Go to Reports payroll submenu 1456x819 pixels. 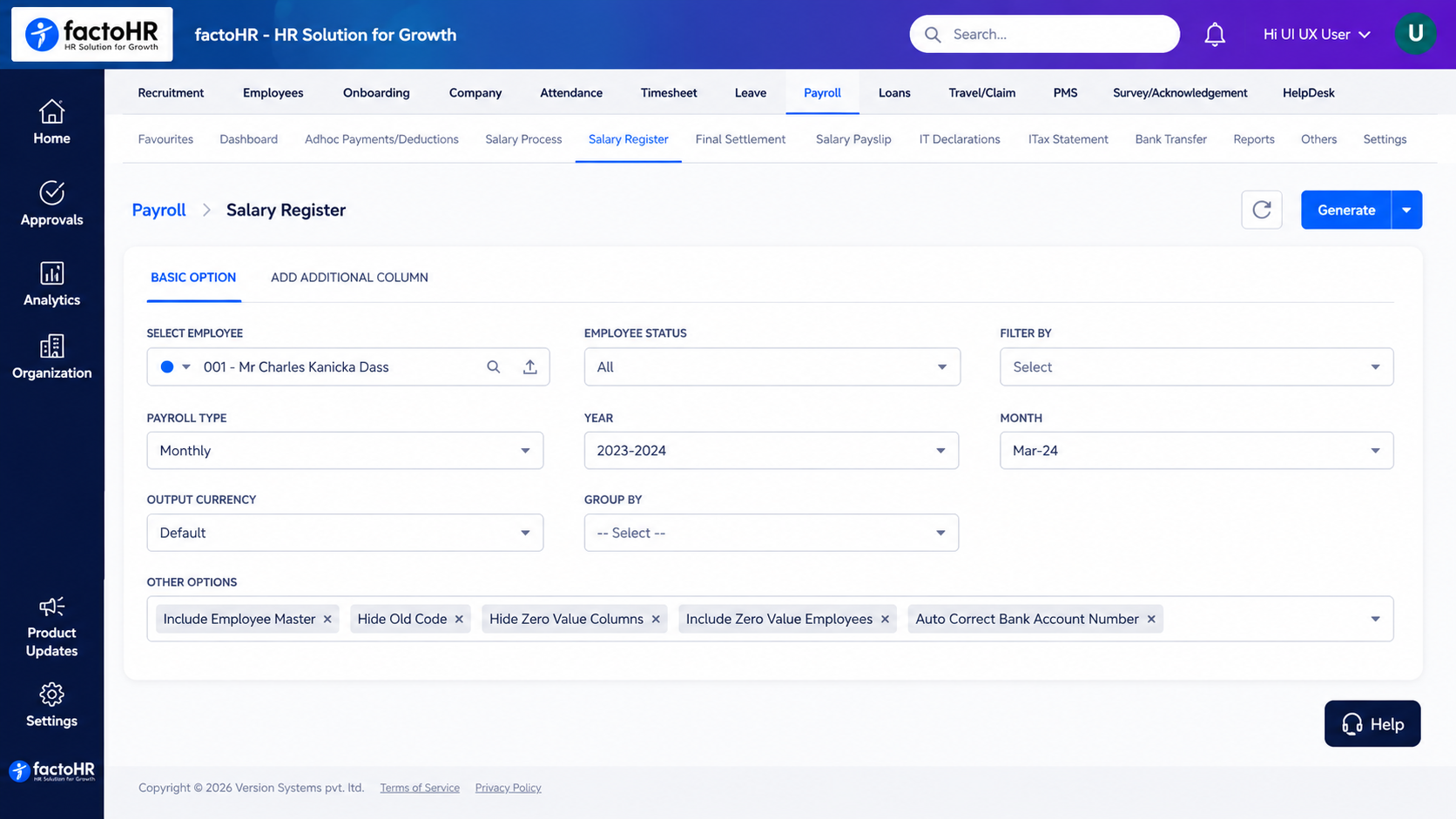point(1254,139)
